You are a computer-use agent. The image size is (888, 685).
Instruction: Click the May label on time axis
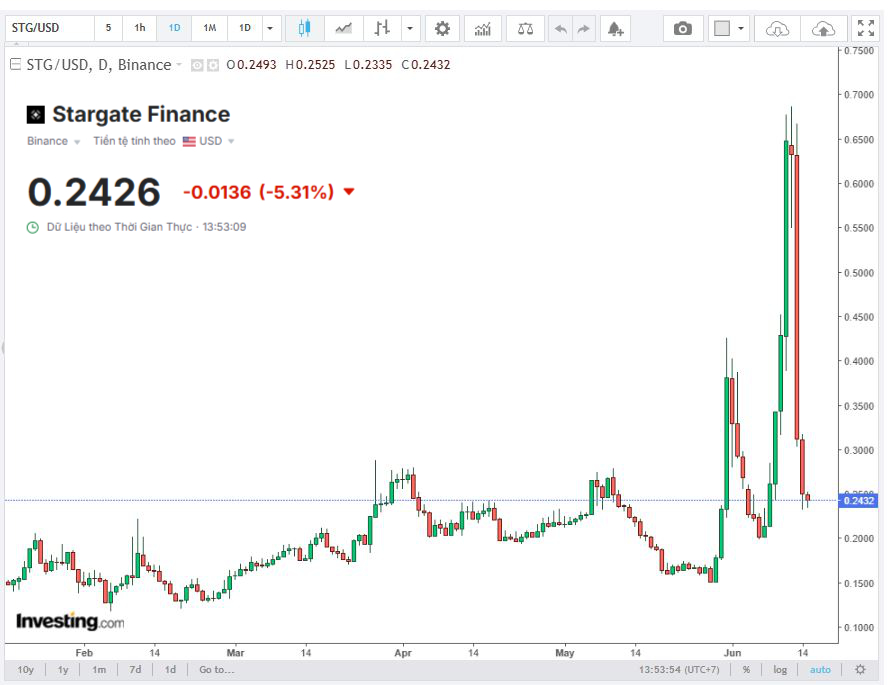pyautogui.click(x=565, y=653)
